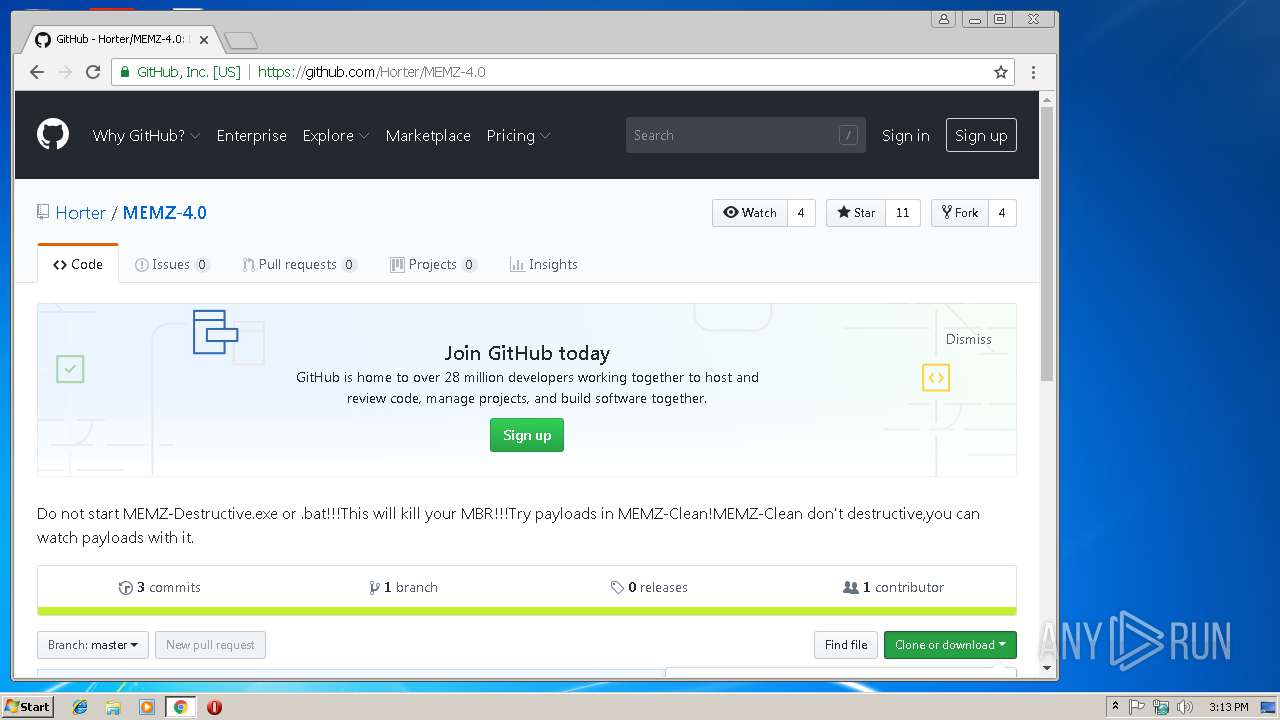Click the green Sign up banner button

tap(527, 435)
